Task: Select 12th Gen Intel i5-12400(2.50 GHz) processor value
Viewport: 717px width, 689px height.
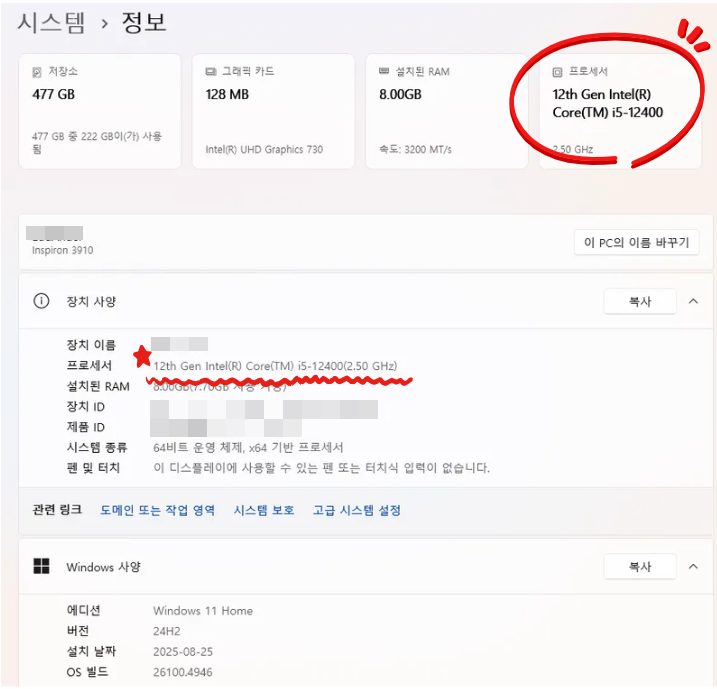Action: 275,366
